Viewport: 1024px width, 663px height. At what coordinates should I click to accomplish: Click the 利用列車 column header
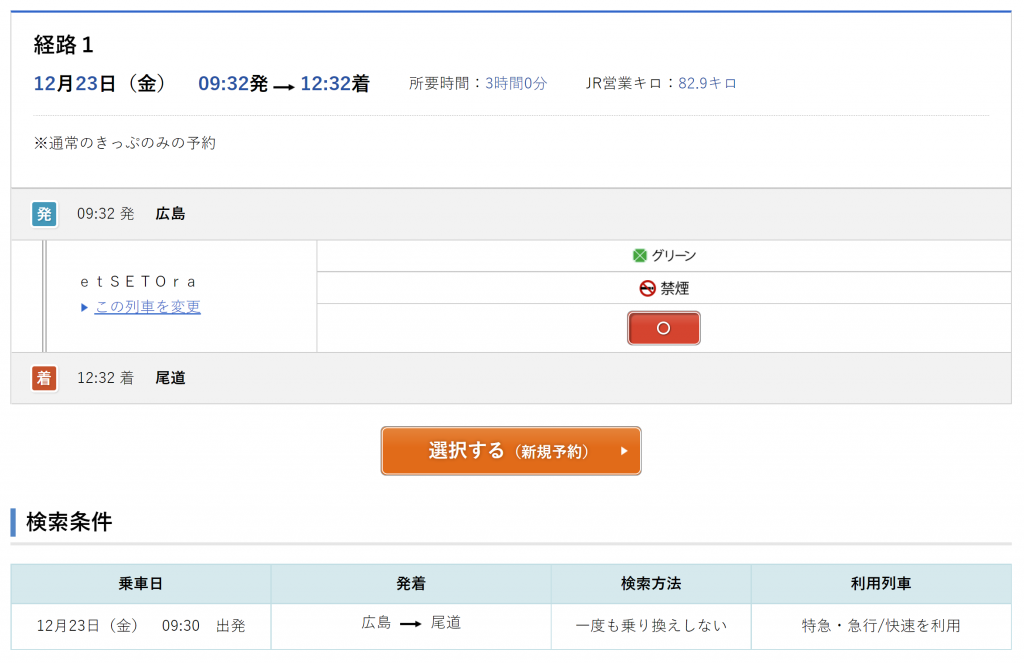tap(881, 584)
